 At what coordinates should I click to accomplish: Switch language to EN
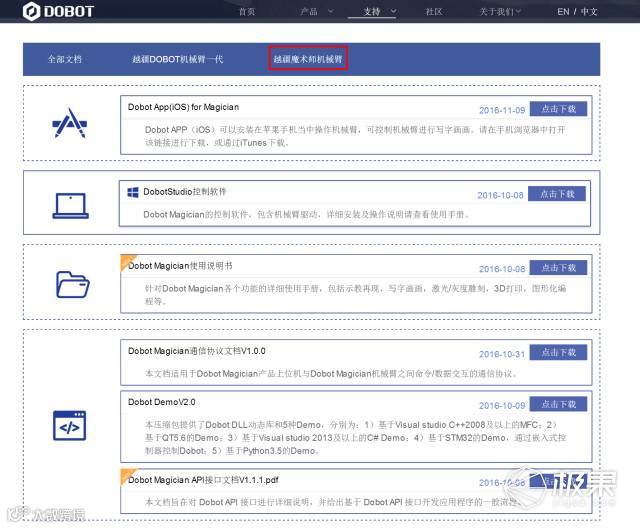tap(563, 11)
